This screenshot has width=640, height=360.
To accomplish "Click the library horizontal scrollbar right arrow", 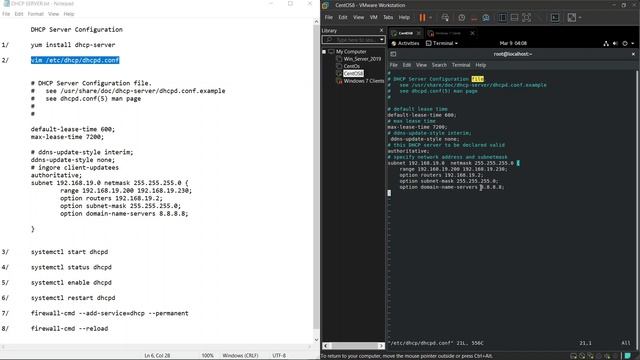I will pos(381,346).
